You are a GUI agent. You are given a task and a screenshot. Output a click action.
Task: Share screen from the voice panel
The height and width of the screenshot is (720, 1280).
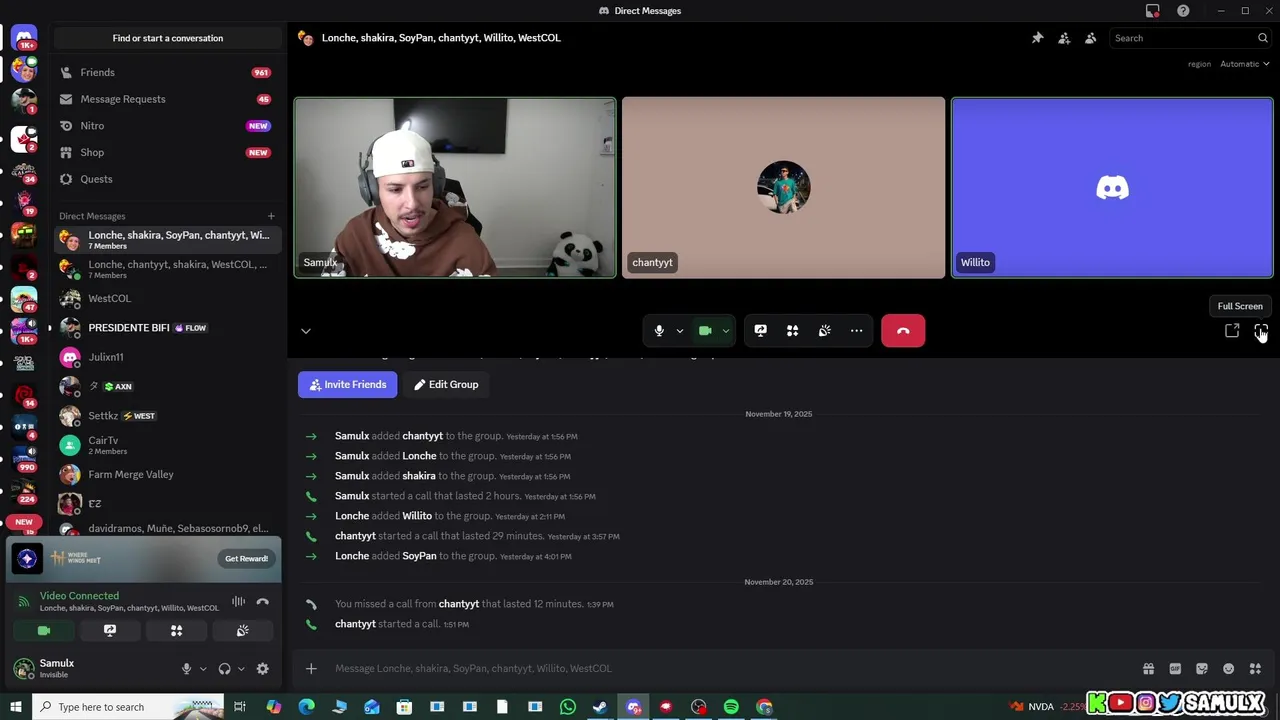[x=110, y=631]
